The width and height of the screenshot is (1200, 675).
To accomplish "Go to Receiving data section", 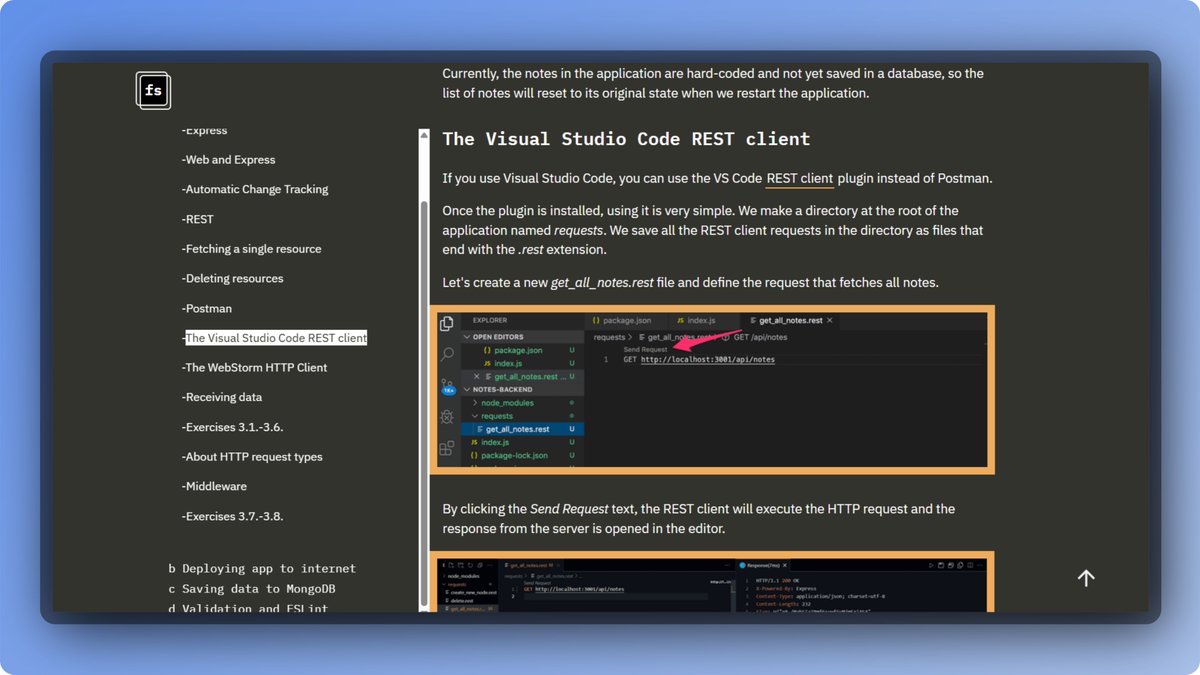I will coord(222,397).
